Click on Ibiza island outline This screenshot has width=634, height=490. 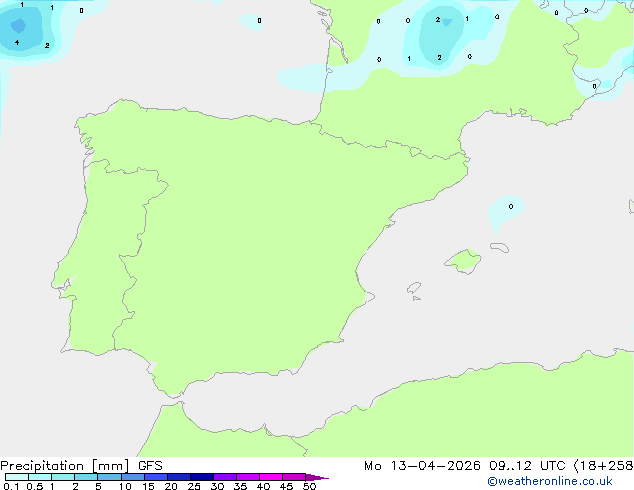(414, 288)
